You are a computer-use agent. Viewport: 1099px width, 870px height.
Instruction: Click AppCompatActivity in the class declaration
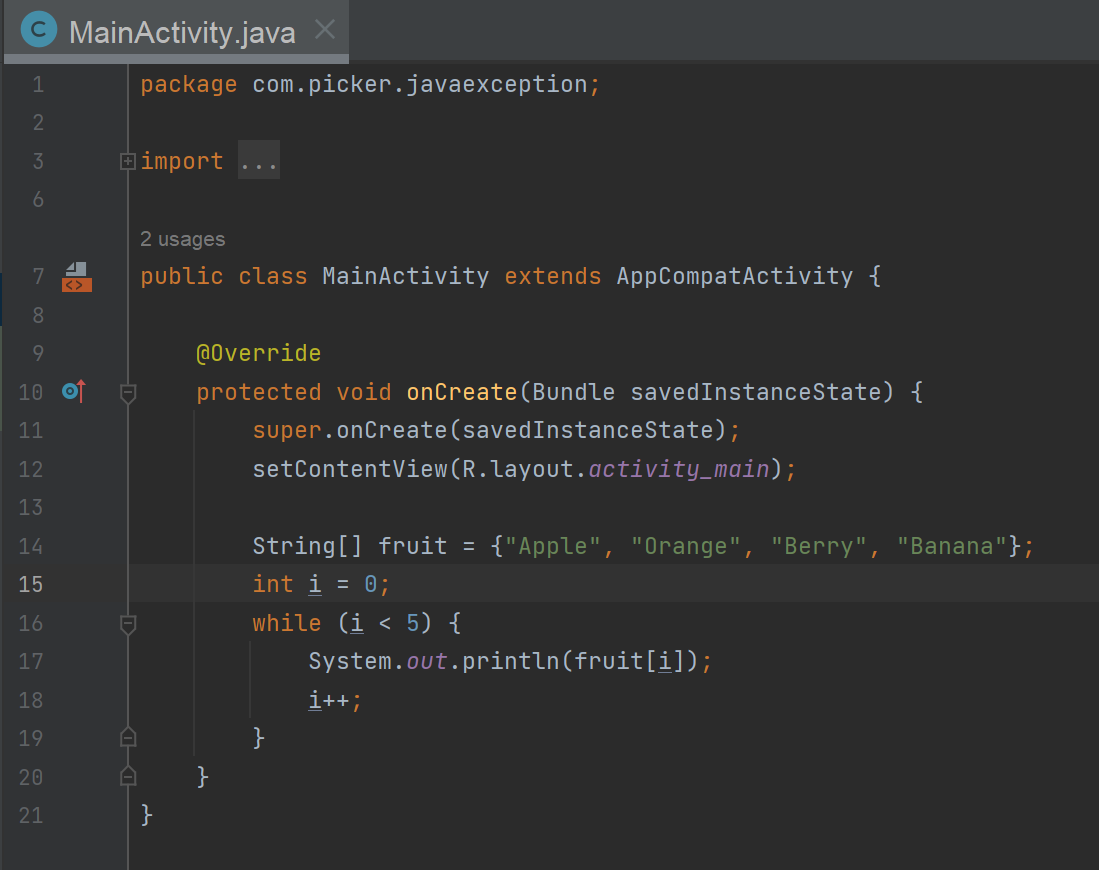point(735,276)
